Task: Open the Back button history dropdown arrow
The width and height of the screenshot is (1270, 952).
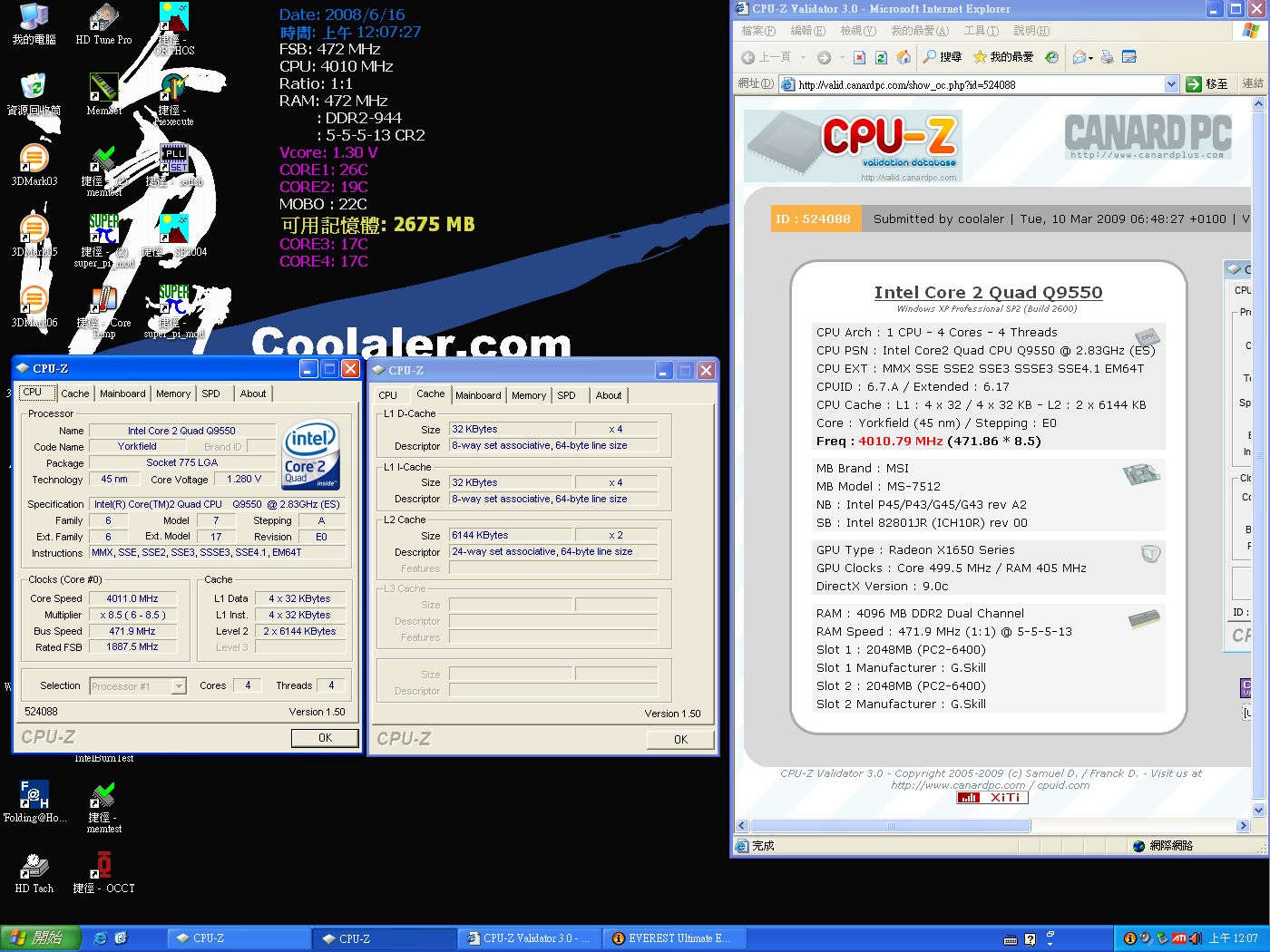Action: click(x=803, y=57)
